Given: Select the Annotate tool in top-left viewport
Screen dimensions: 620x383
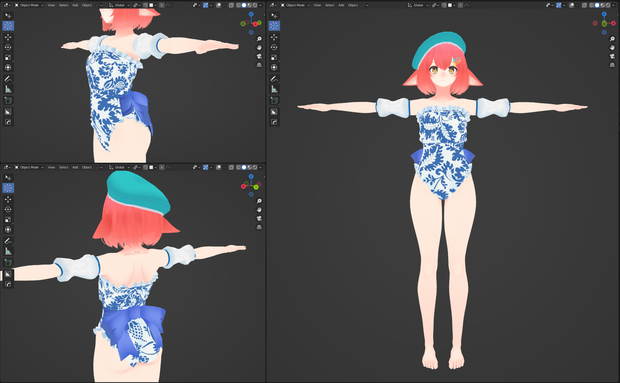Looking at the screenshot, I should point(8,79).
